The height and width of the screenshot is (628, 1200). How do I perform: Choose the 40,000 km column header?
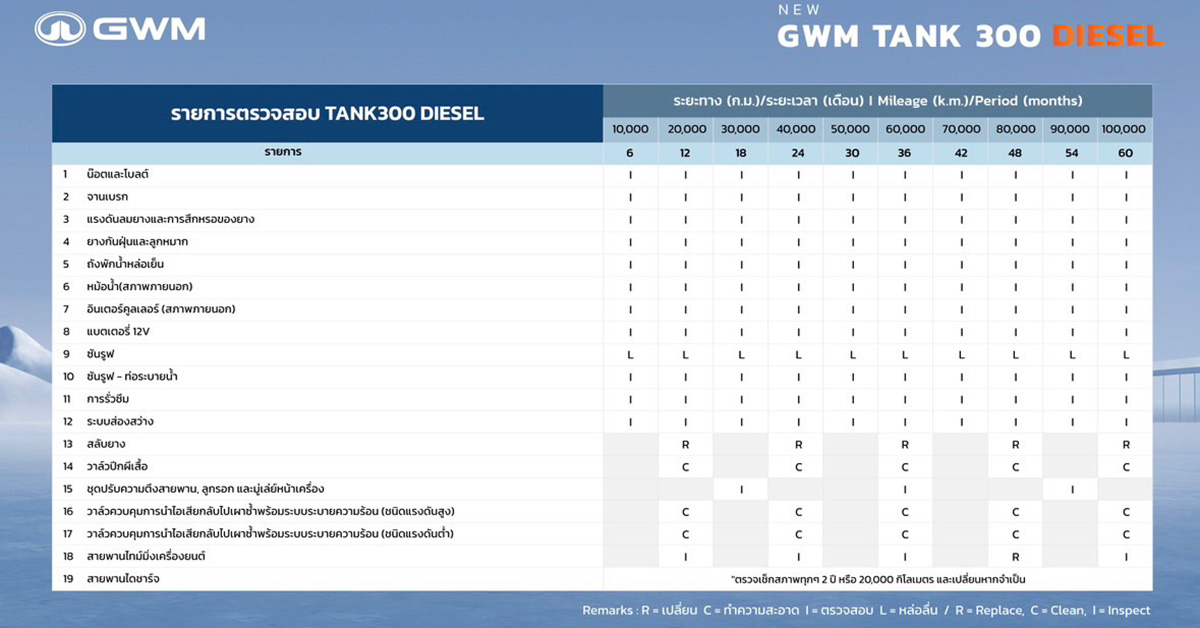point(796,129)
